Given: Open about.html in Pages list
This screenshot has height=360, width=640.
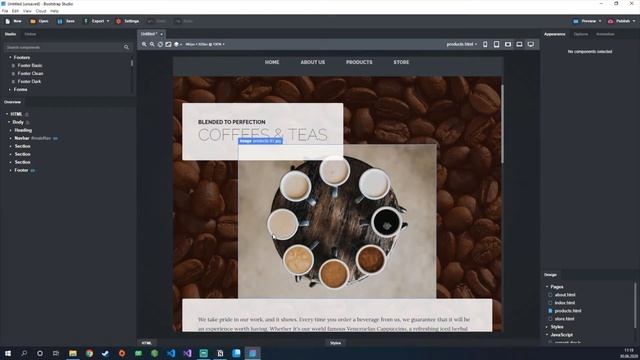Looking at the screenshot, I should click(565, 295).
